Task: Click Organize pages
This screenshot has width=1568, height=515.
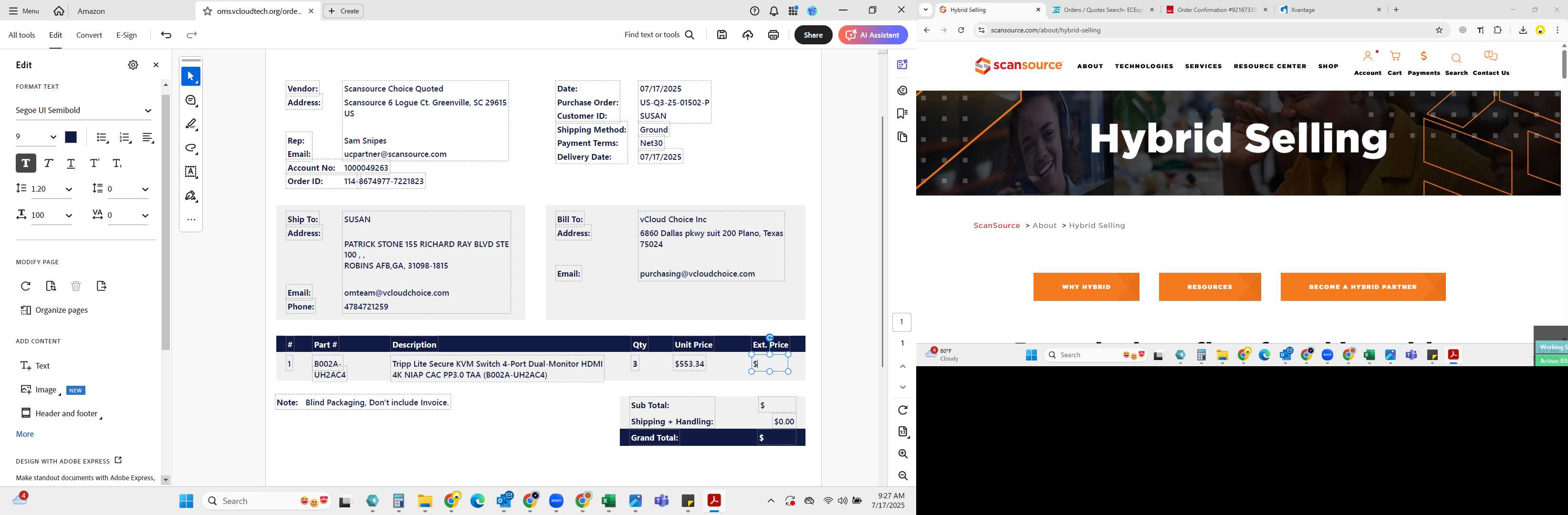Action: tap(54, 310)
